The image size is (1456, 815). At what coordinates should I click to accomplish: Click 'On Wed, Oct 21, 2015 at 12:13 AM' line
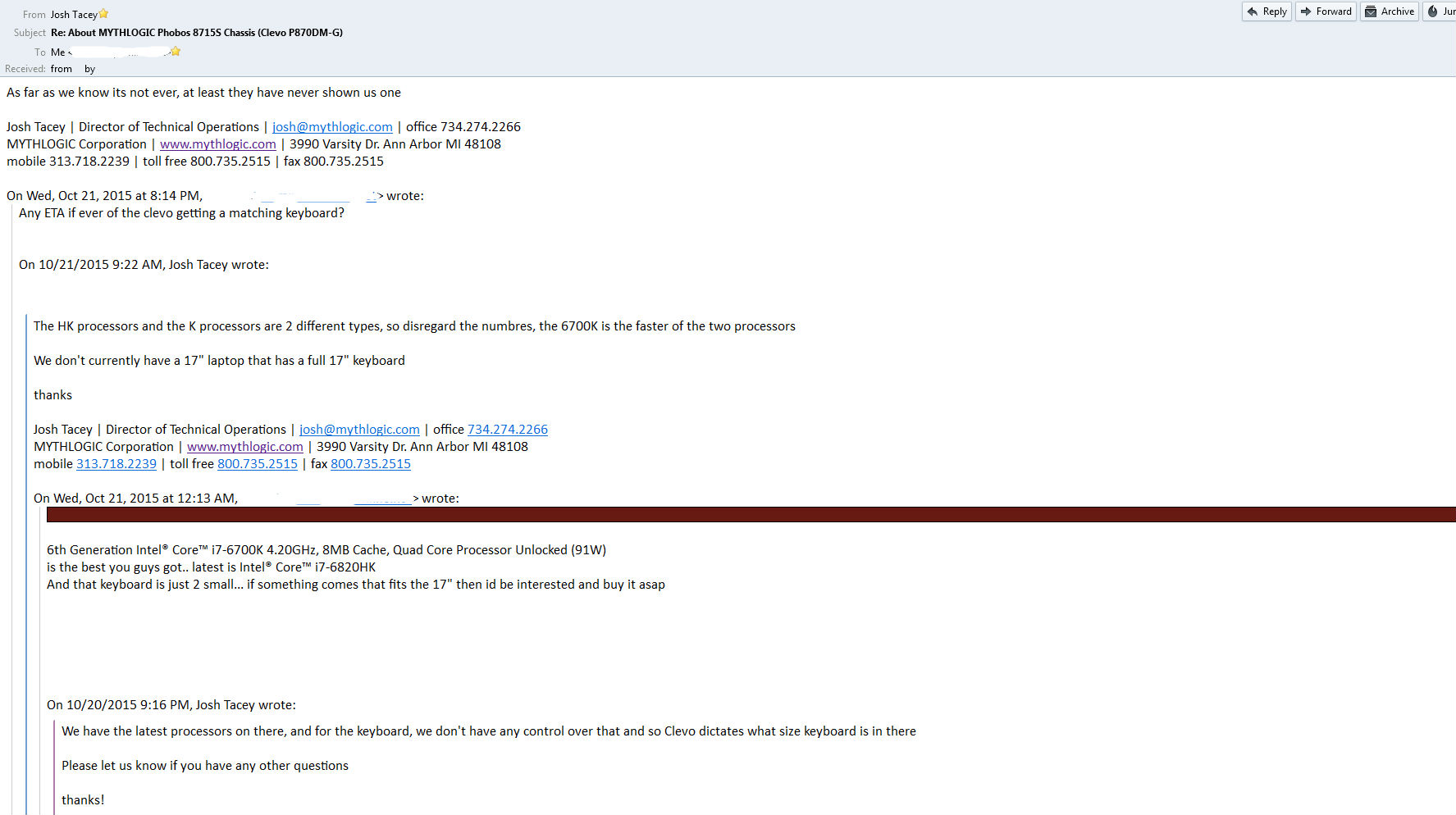246,499
